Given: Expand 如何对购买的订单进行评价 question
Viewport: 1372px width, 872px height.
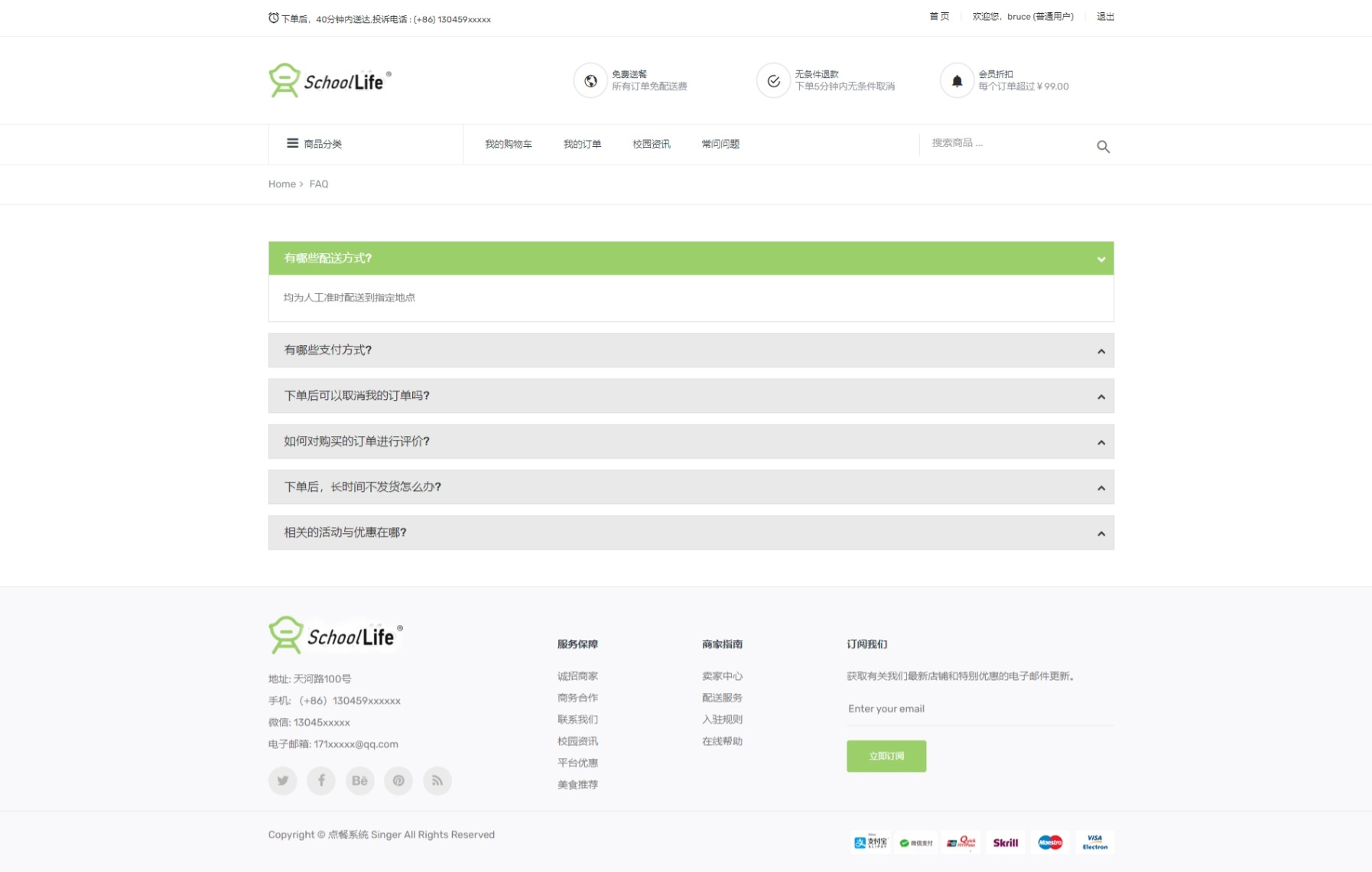Looking at the screenshot, I should 691,441.
